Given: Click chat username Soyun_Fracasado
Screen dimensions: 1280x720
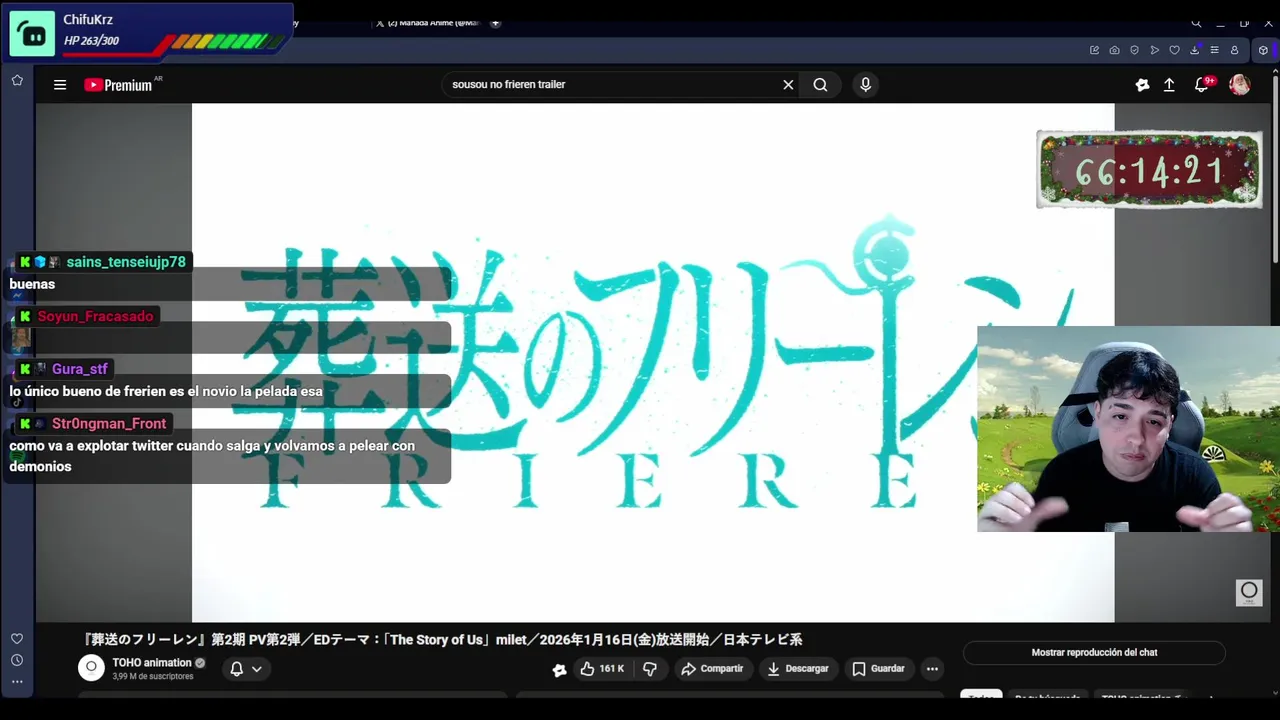Looking at the screenshot, I should coord(95,317).
